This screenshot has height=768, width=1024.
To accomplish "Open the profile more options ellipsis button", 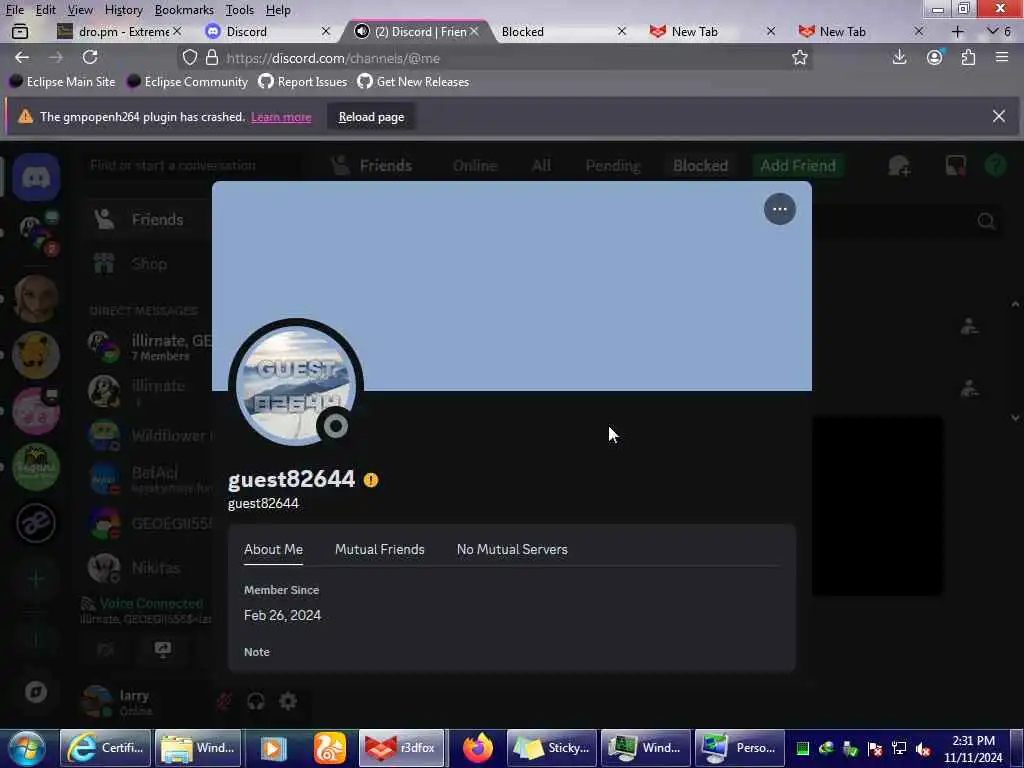I will 779,209.
